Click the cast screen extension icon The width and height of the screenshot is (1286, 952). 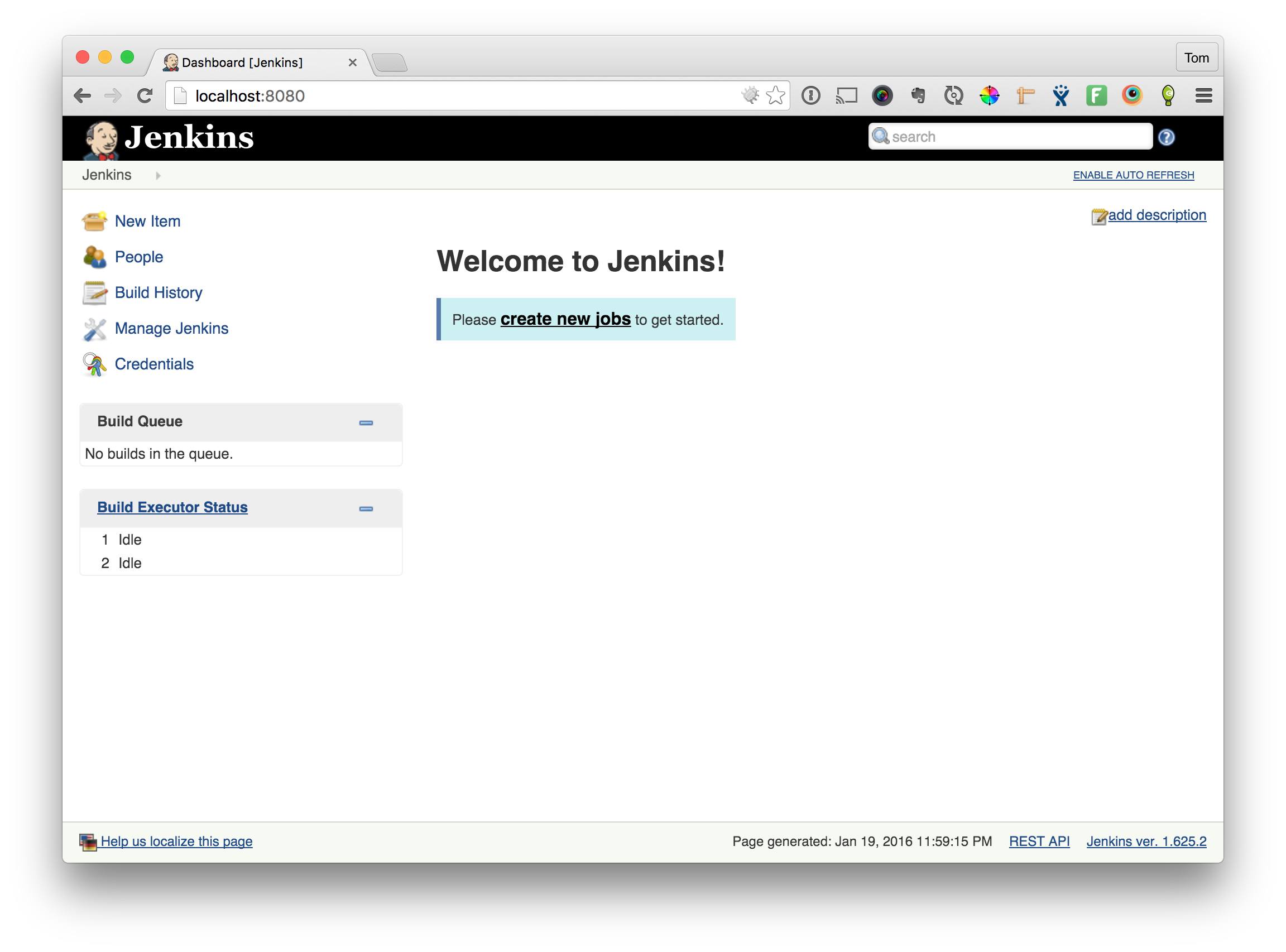846,95
